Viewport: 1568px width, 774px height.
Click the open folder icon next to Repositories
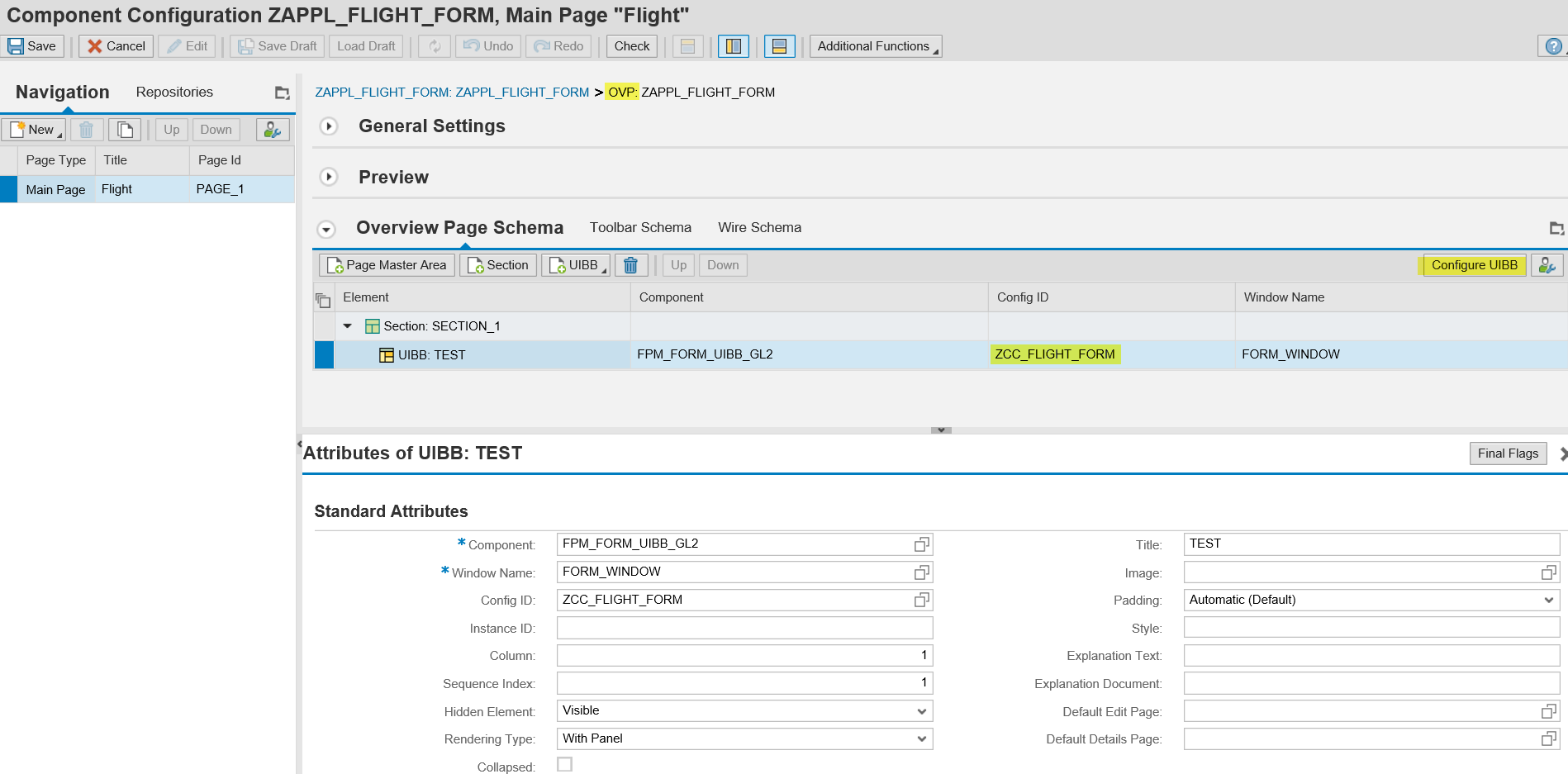pyautogui.click(x=282, y=92)
